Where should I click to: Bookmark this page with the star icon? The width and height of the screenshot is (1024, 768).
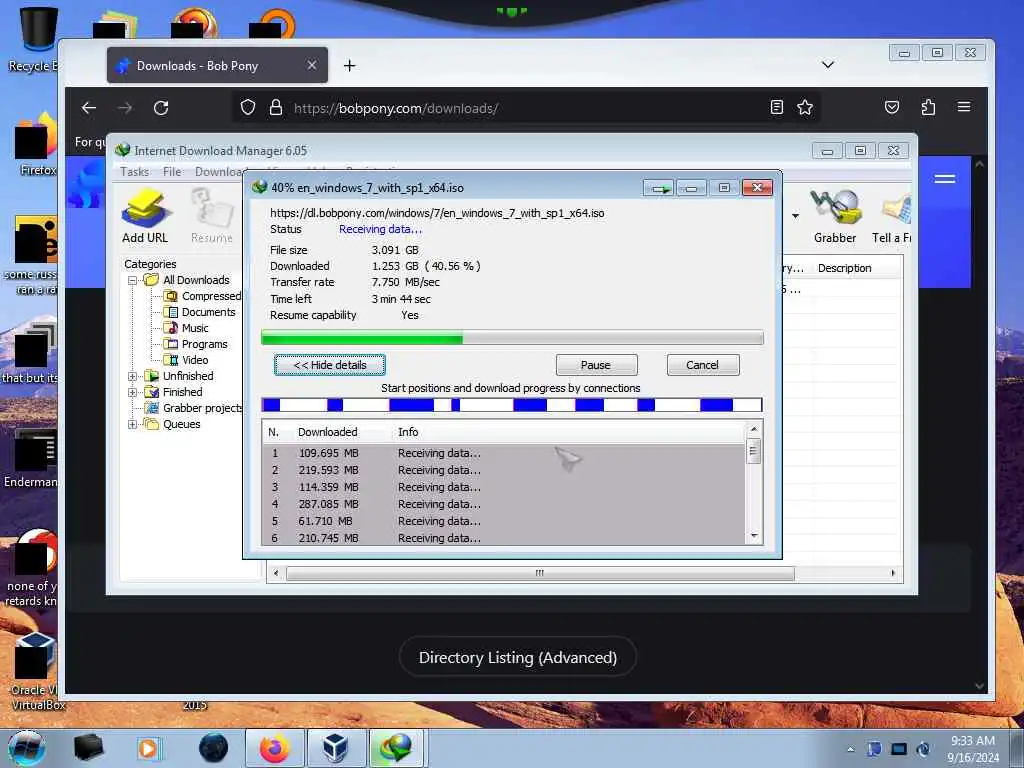805,108
